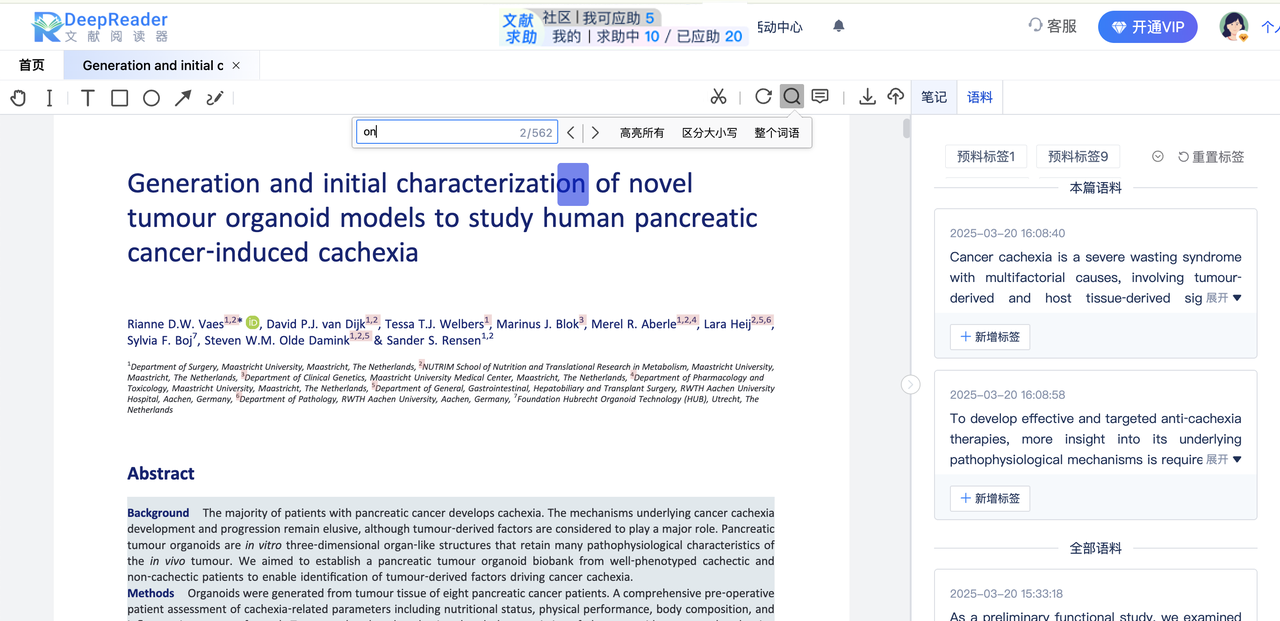Toggle 整个词语 whole word option

click(777, 133)
